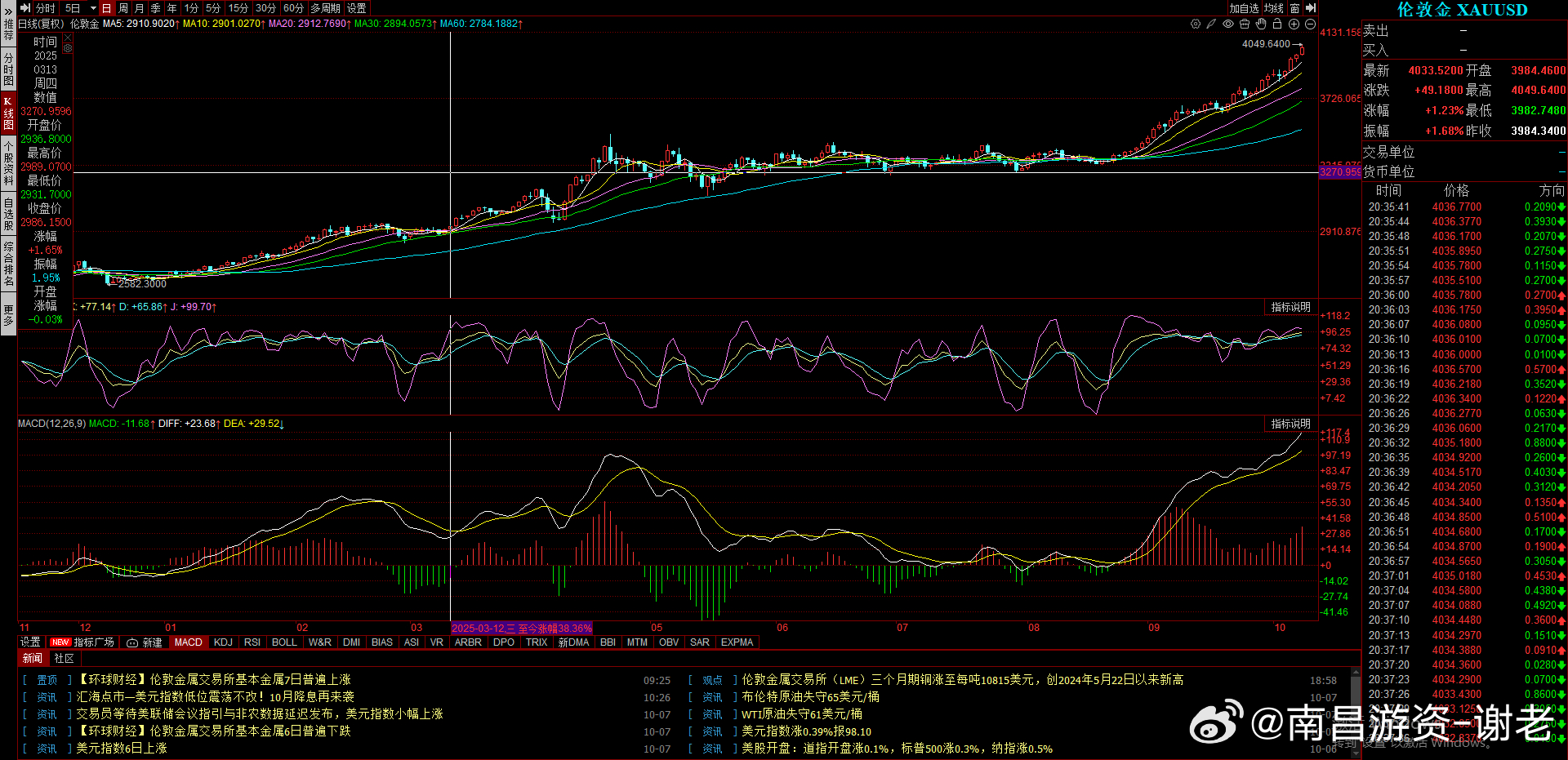Toggle the 均线 moving average lines

point(1274,8)
